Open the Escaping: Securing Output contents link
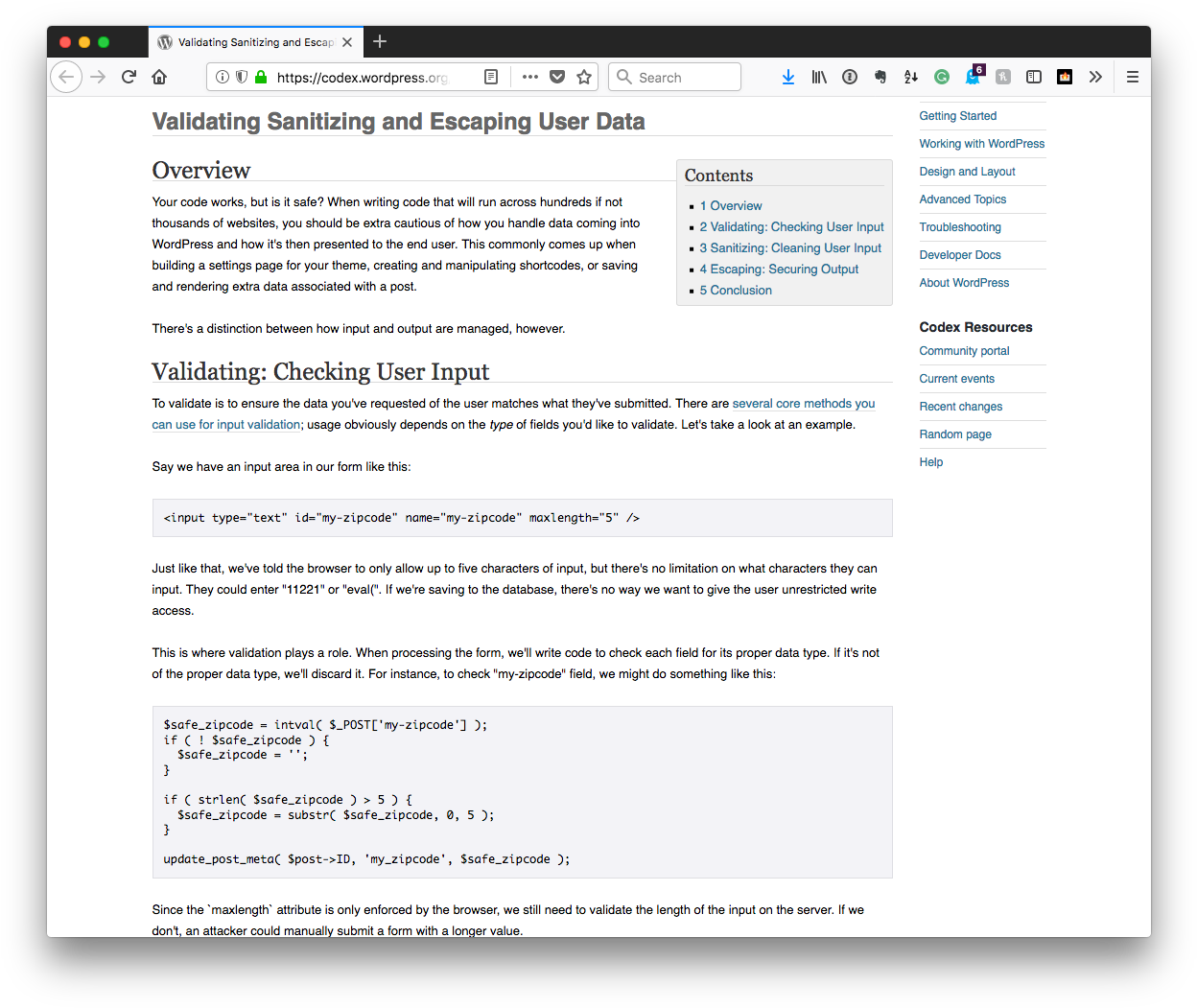The height and width of the screenshot is (1008, 1197). [x=779, y=269]
